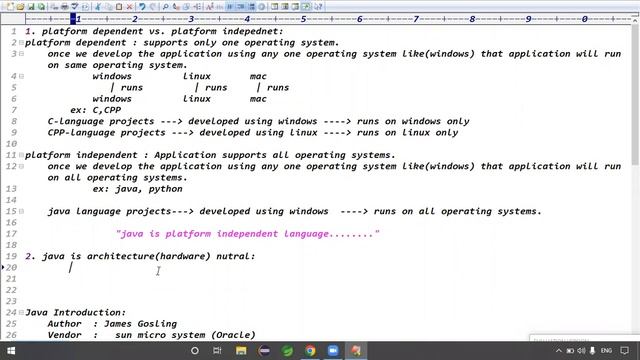Click the text "java is platform independent language"

point(225,234)
